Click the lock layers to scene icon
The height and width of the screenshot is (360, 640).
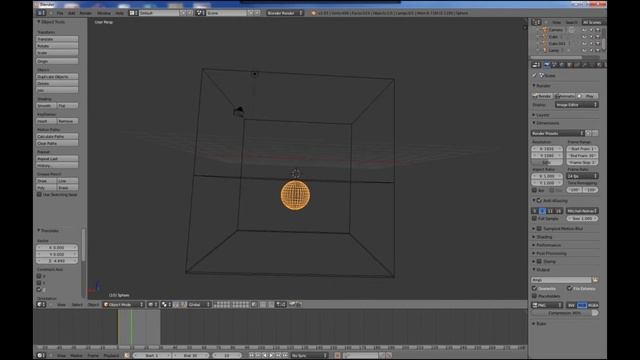click(x=254, y=304)
